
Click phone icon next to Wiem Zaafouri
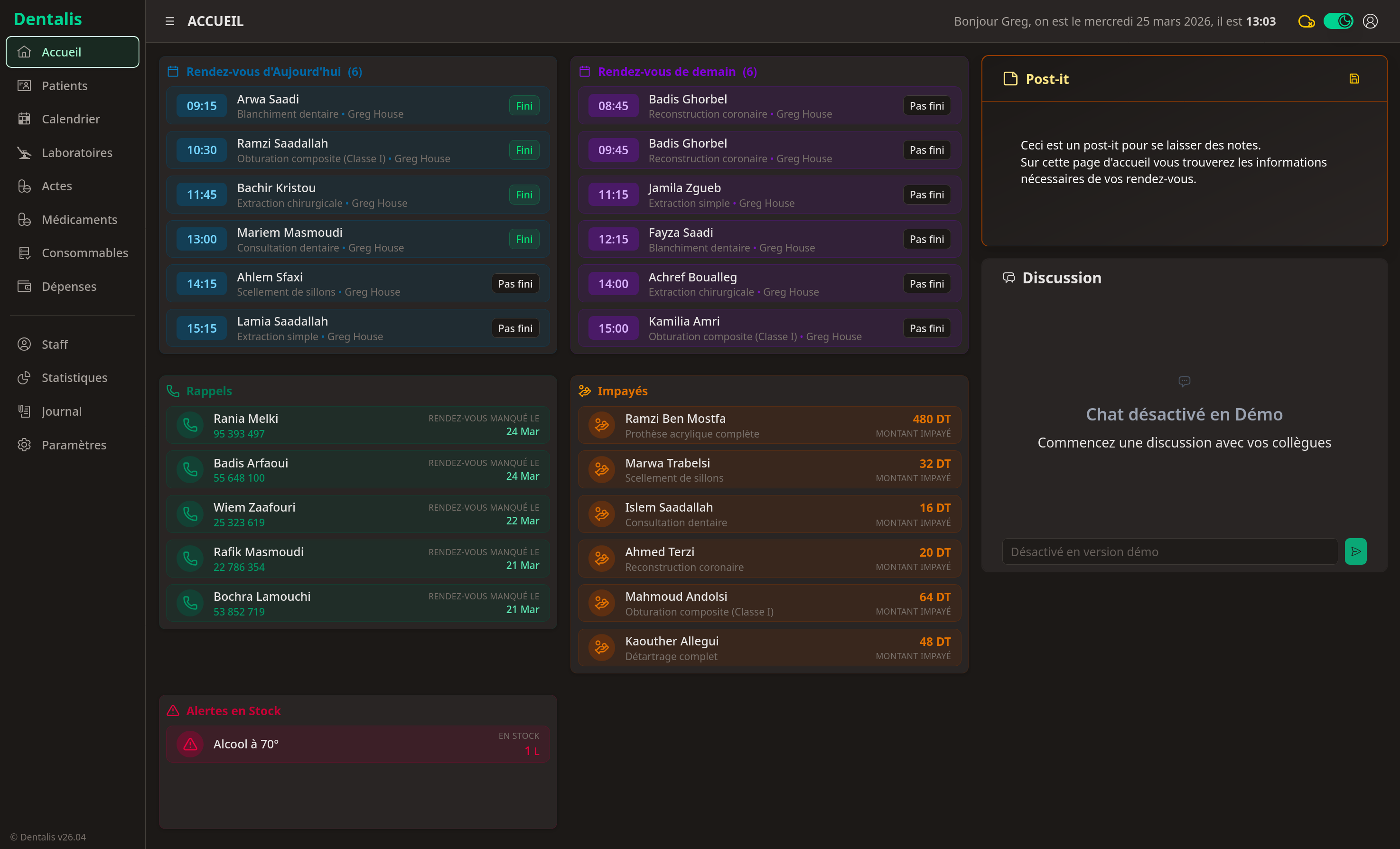[x=190, y=514]
